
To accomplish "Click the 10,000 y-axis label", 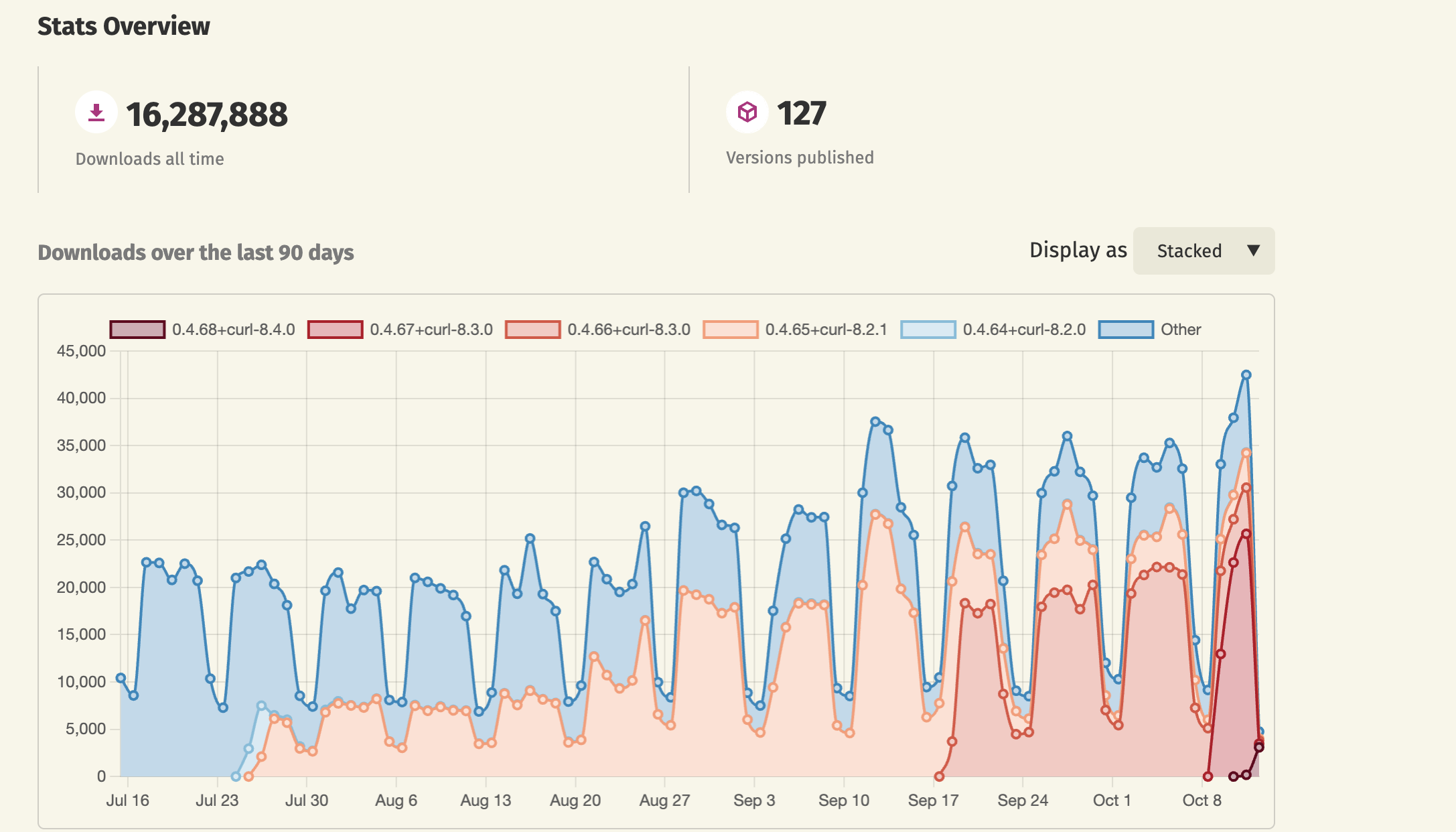I will coord(81,682).
